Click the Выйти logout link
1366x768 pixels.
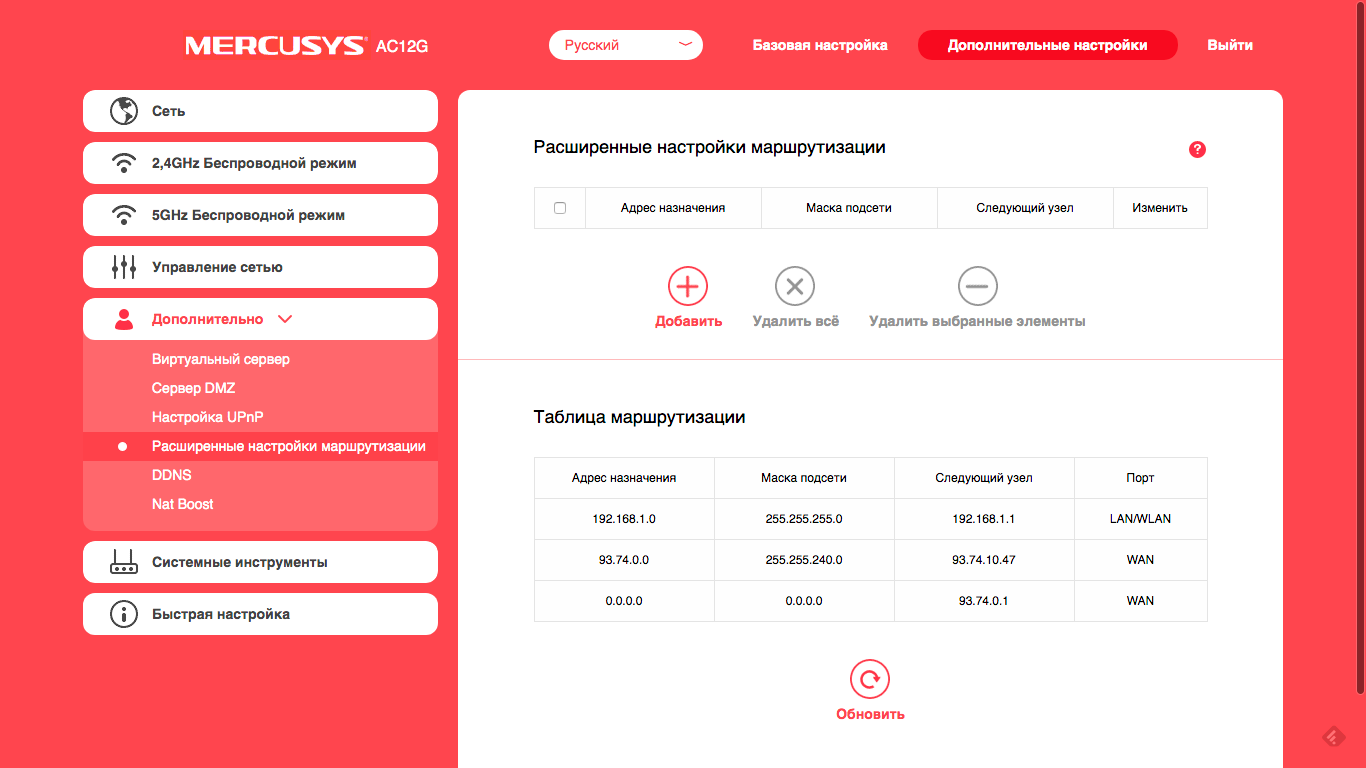pyautogui.click(x=1229, y=45)
